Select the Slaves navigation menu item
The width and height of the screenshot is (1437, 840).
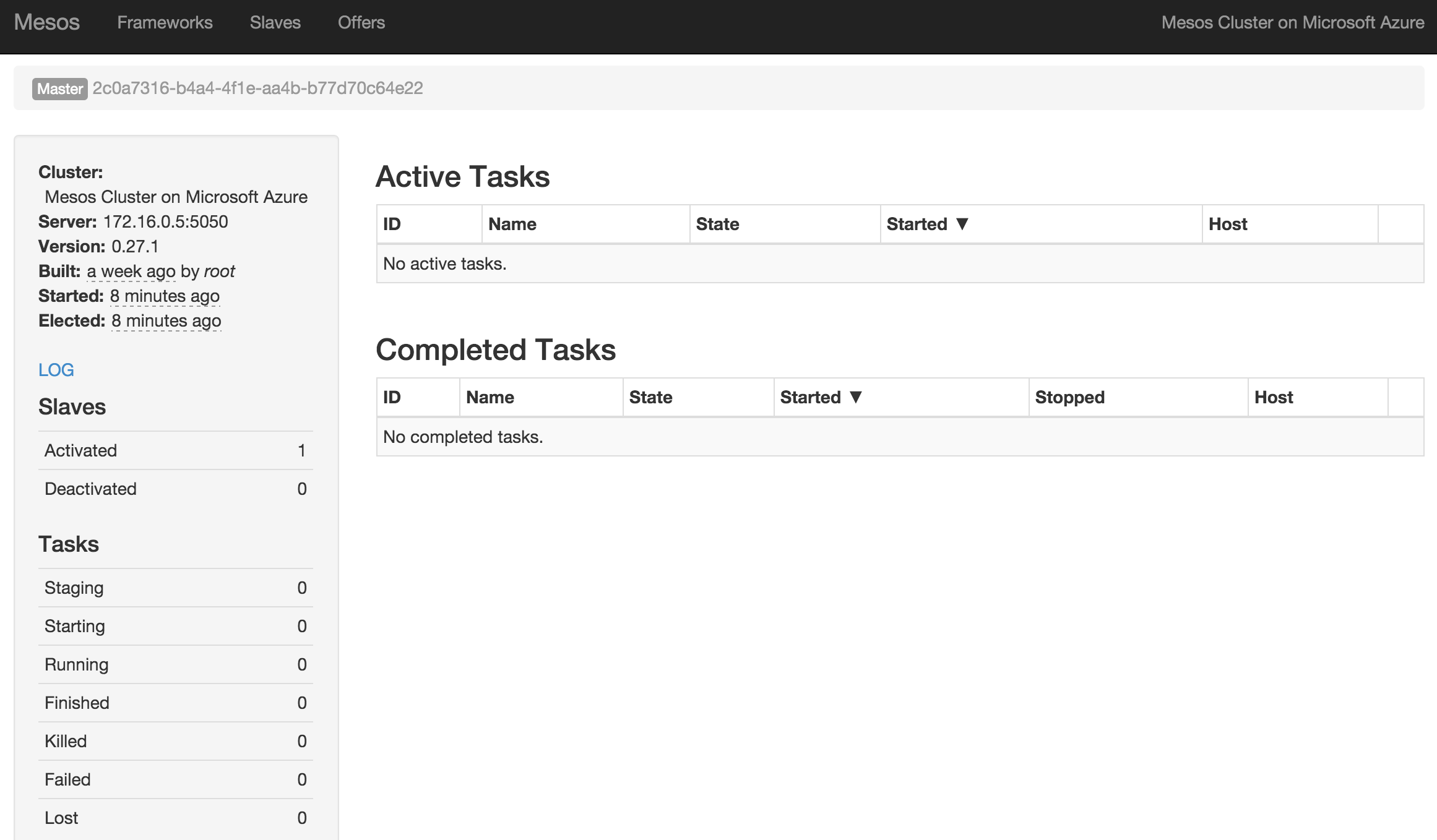point(276,22)
